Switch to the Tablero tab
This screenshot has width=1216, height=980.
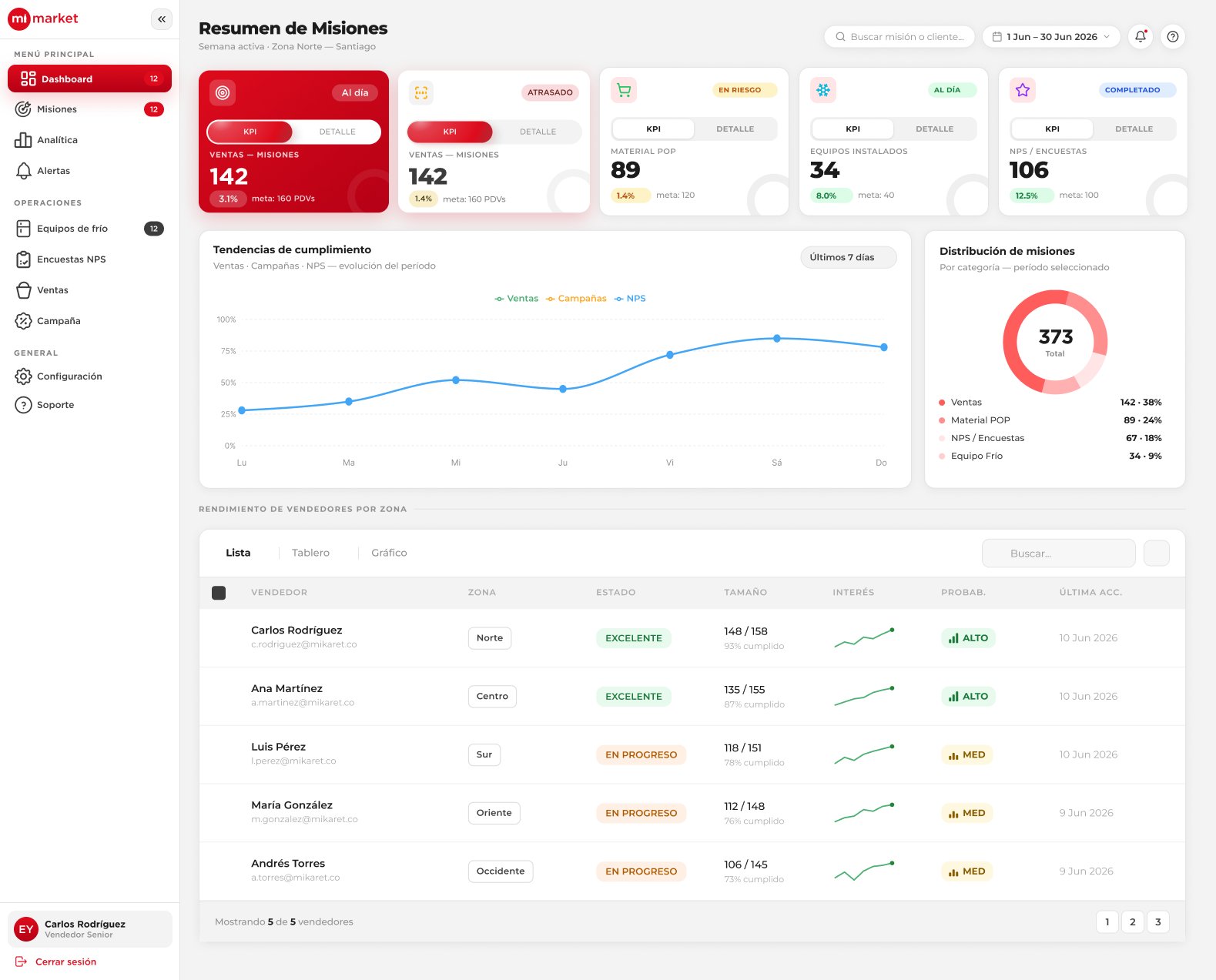(310, 553)
